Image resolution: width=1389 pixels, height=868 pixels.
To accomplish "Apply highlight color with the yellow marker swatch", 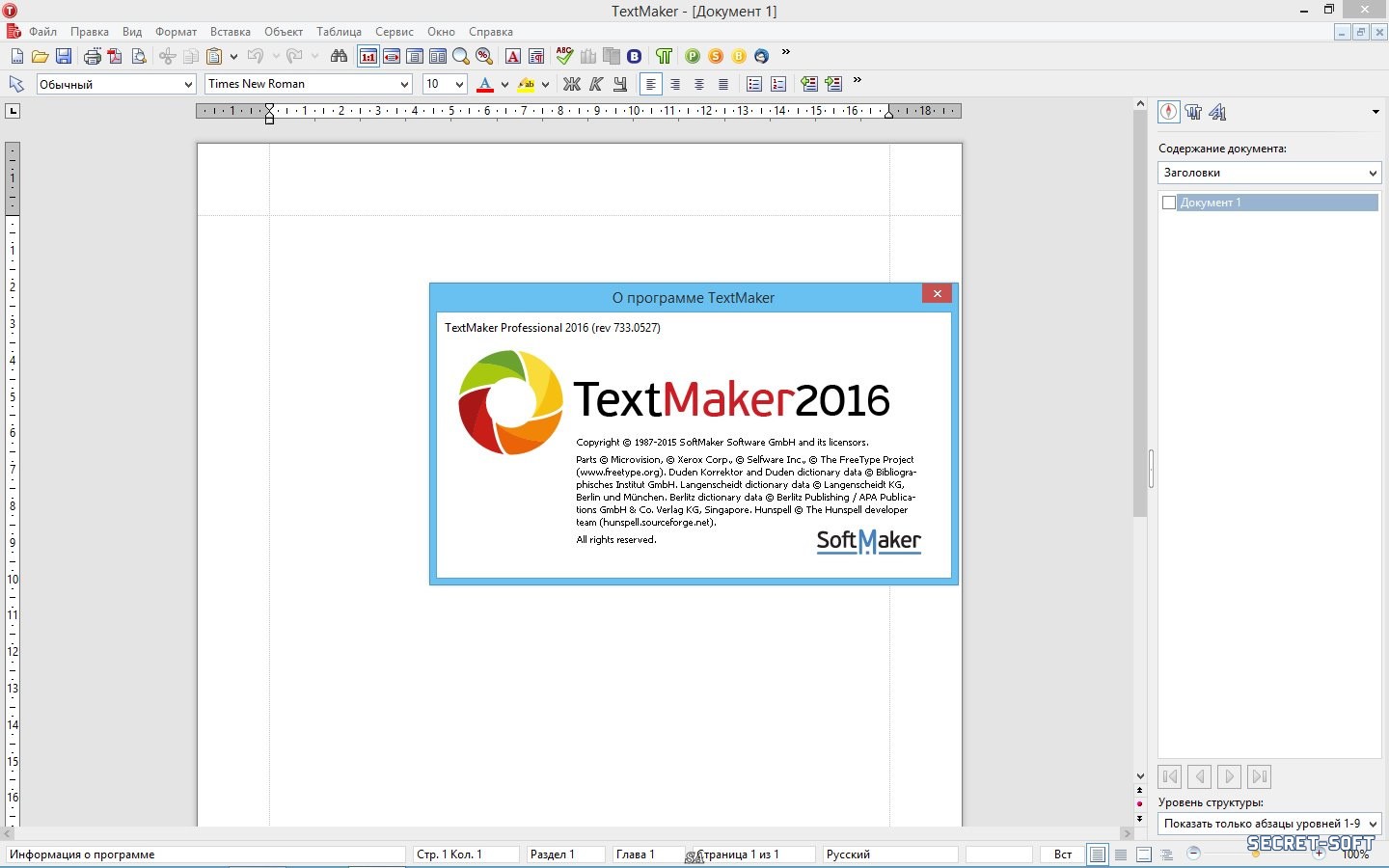I will pos(526,85).
